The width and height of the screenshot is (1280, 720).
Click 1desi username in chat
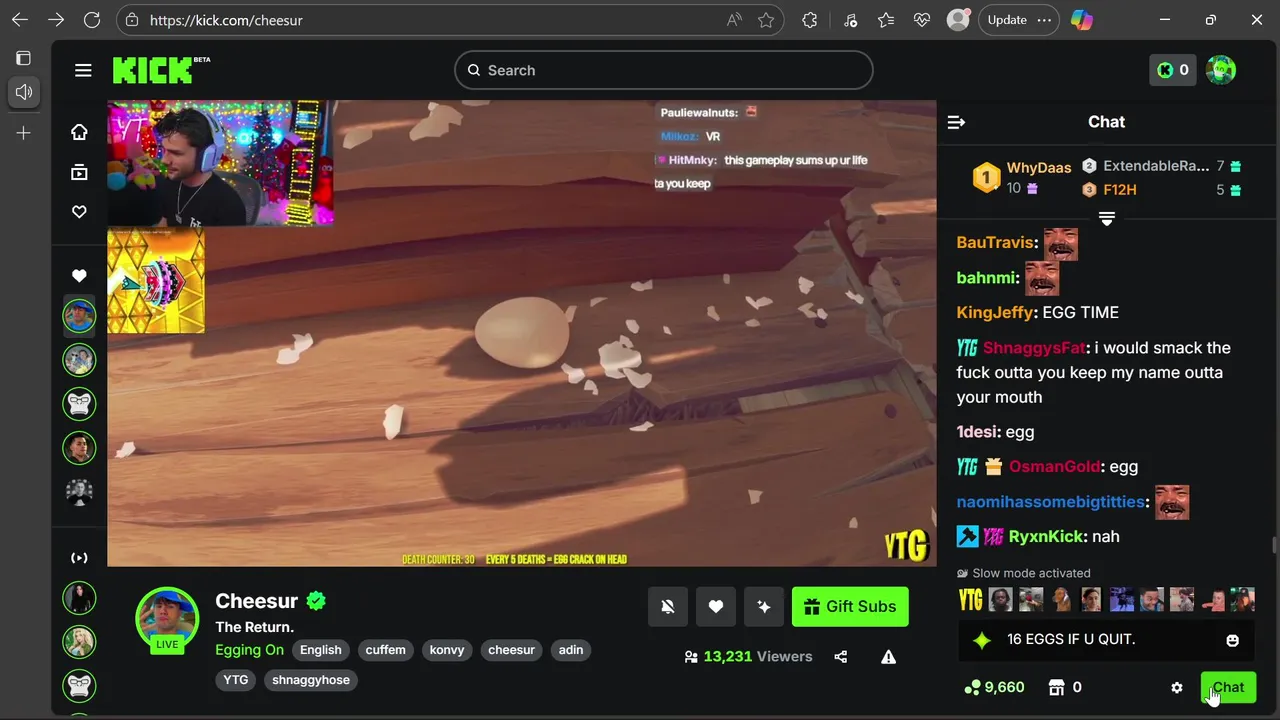pyautogui.click(x=977, y=432)
